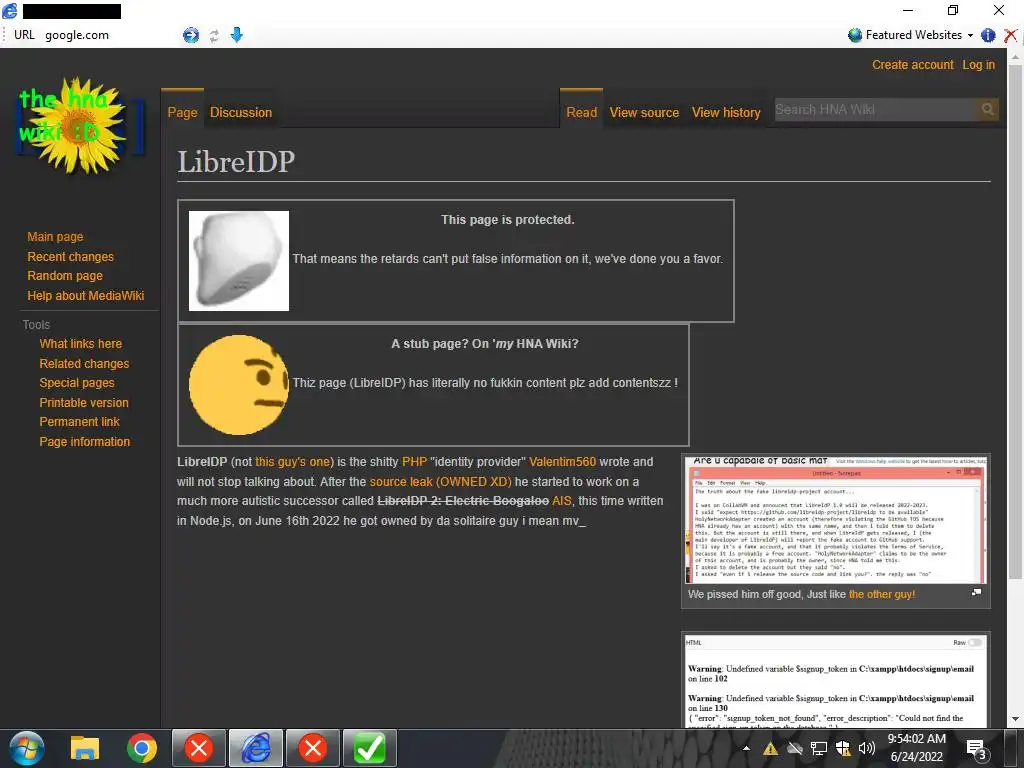
Task: Focus the Search HNA Wiki box
Action: 875,109
